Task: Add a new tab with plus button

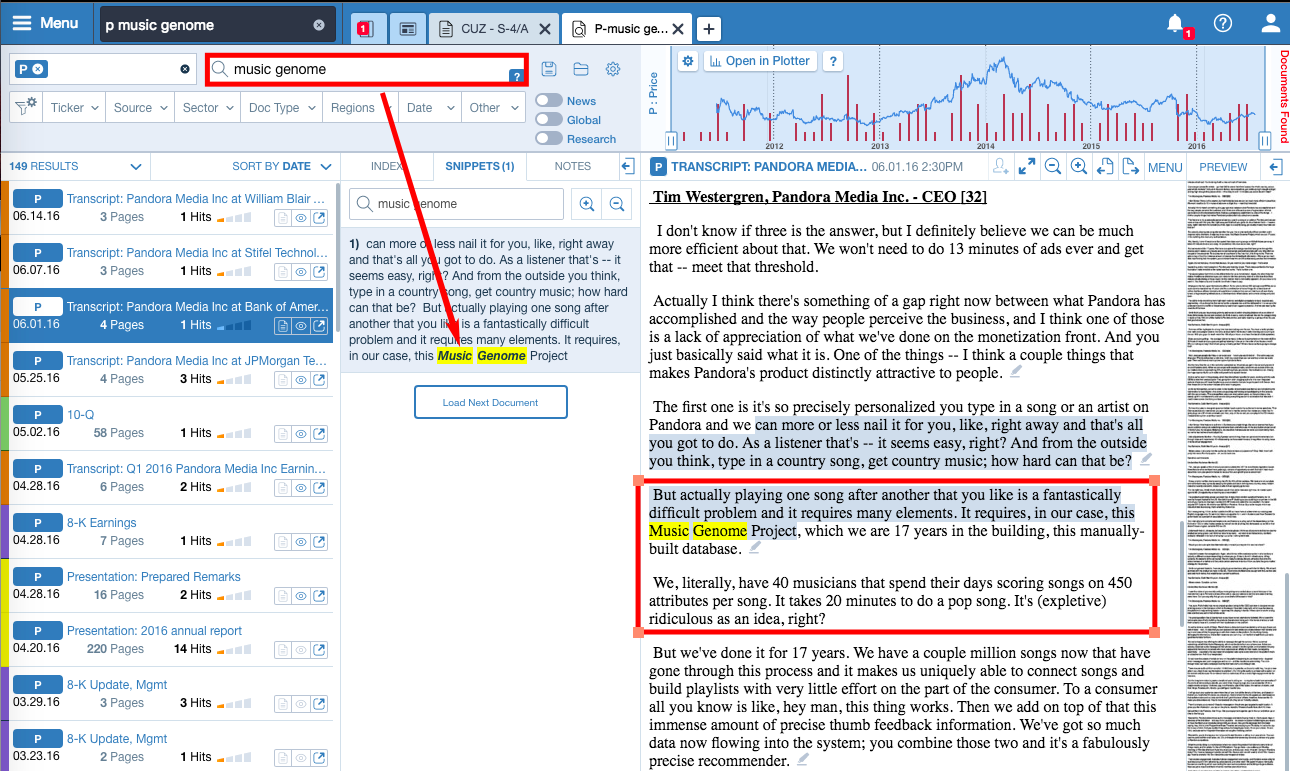Action: (707, 29)
